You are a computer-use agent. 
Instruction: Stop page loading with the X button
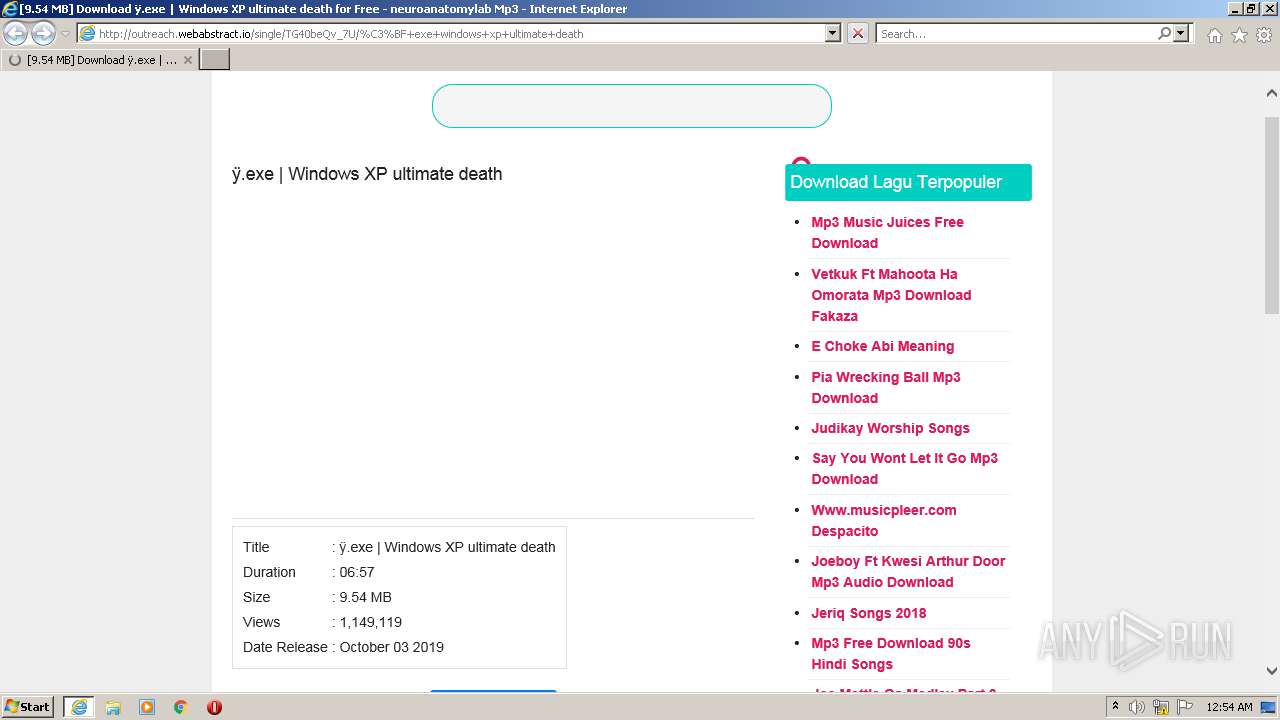(858, 33)
